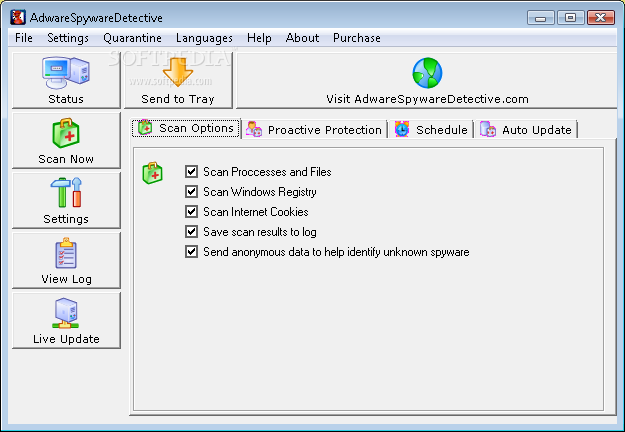Image resolution: width=625 pixels, height=432 pixels.
Task: Maximize the AdwareSpywareDetective window
Action: [570, 18]
